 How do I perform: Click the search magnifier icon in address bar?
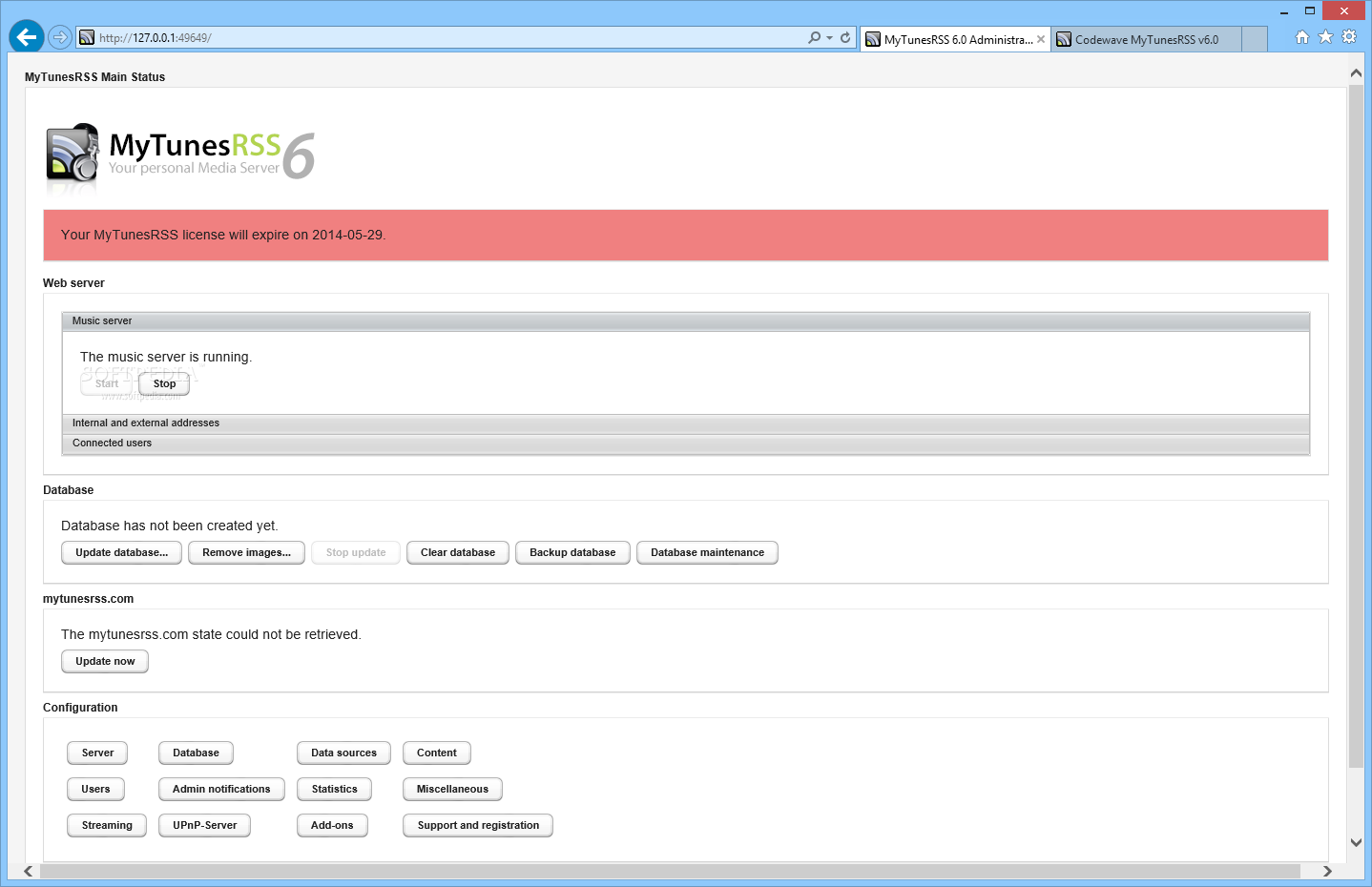coord(814,38)
